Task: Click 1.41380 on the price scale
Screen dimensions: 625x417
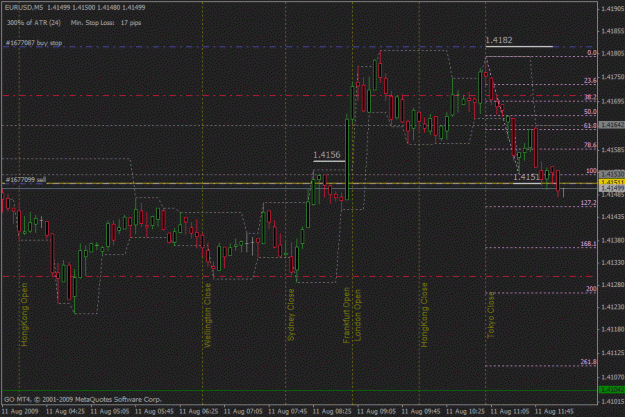Action: tap(613, 240)
